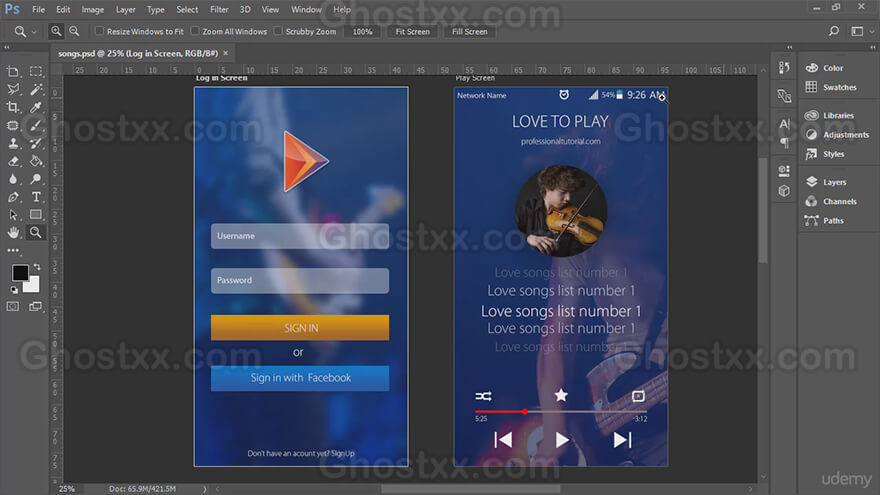Select the Clone Stamp tool
This screenshot has height=495, width=880.
(x=13, y=143)
